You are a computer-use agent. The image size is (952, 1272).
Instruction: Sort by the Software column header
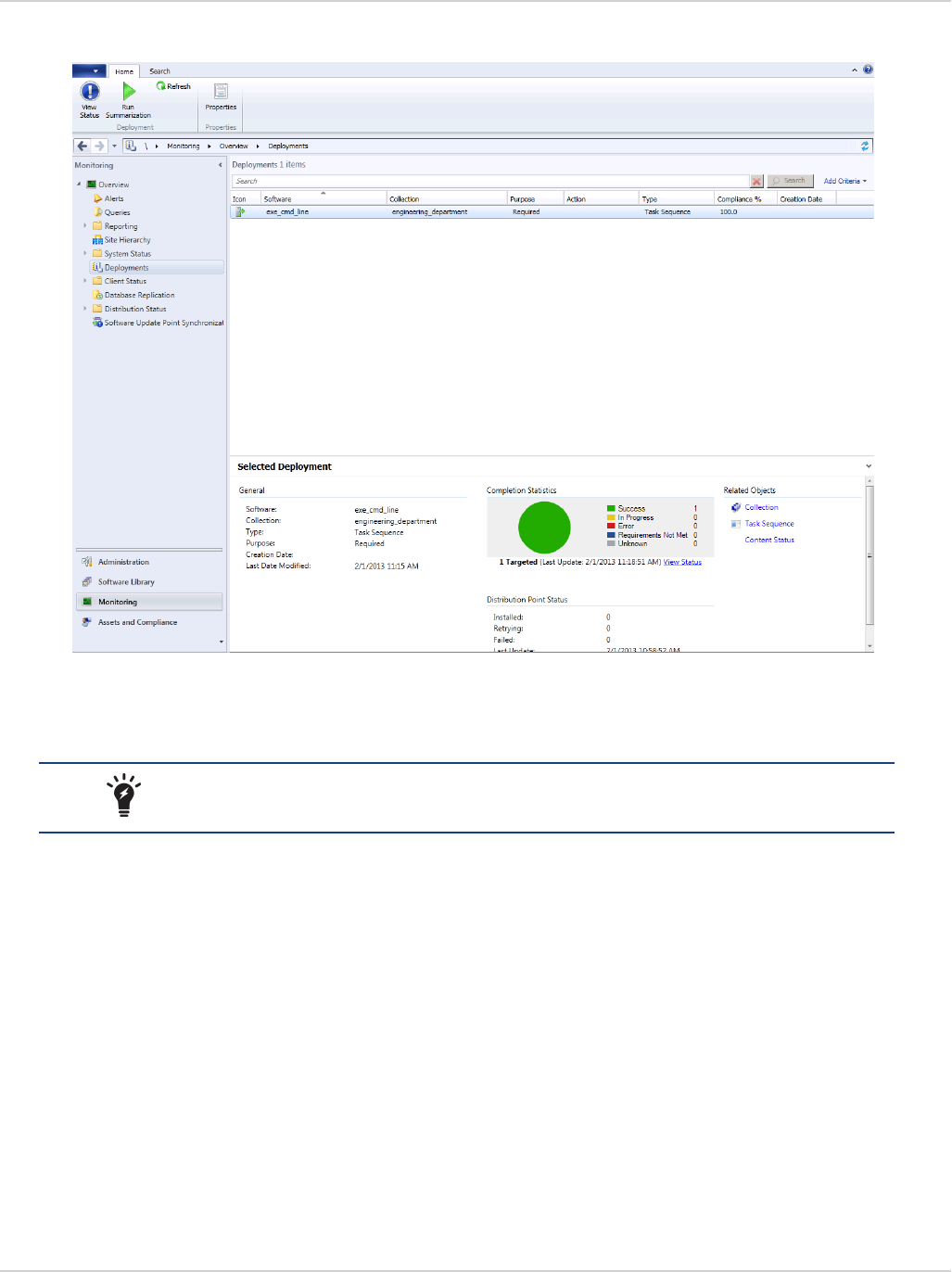[324, 198]
